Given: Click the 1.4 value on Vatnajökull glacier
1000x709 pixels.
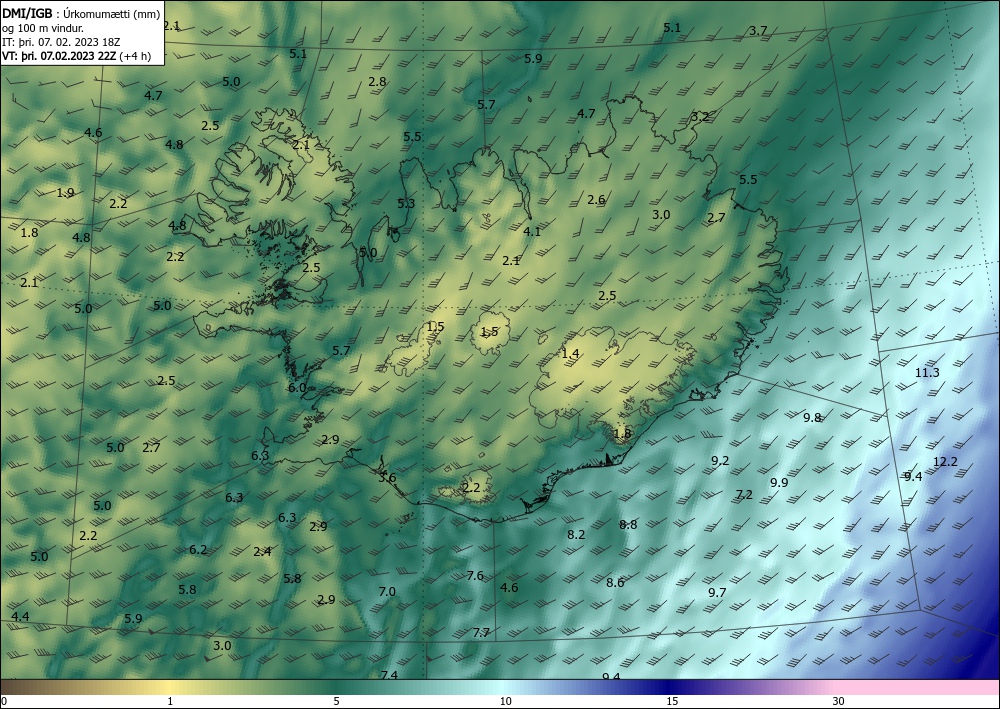Looking at the screenshot, I should 570,353.
